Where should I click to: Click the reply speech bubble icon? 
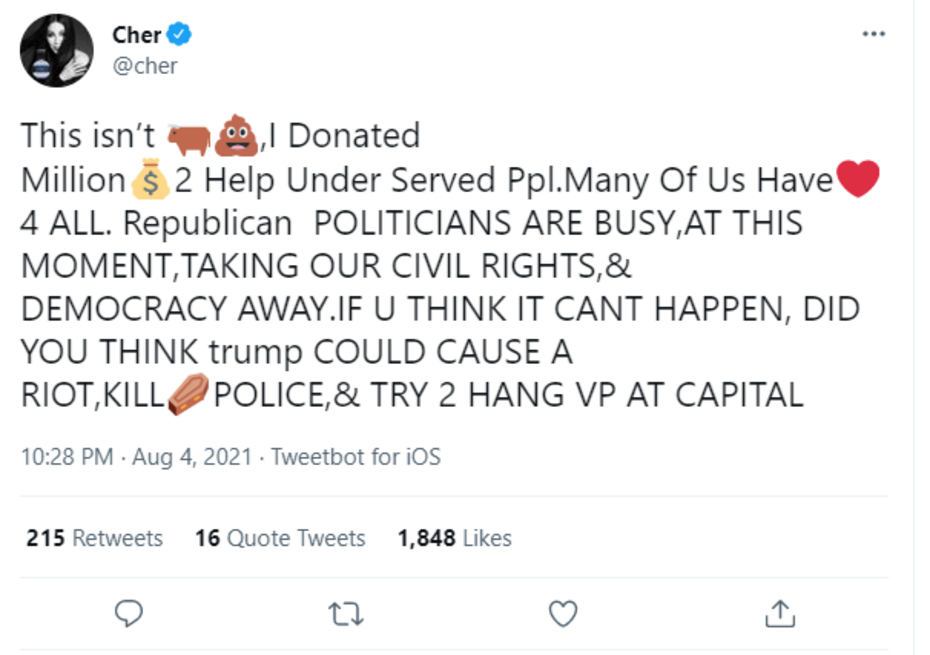131,611
